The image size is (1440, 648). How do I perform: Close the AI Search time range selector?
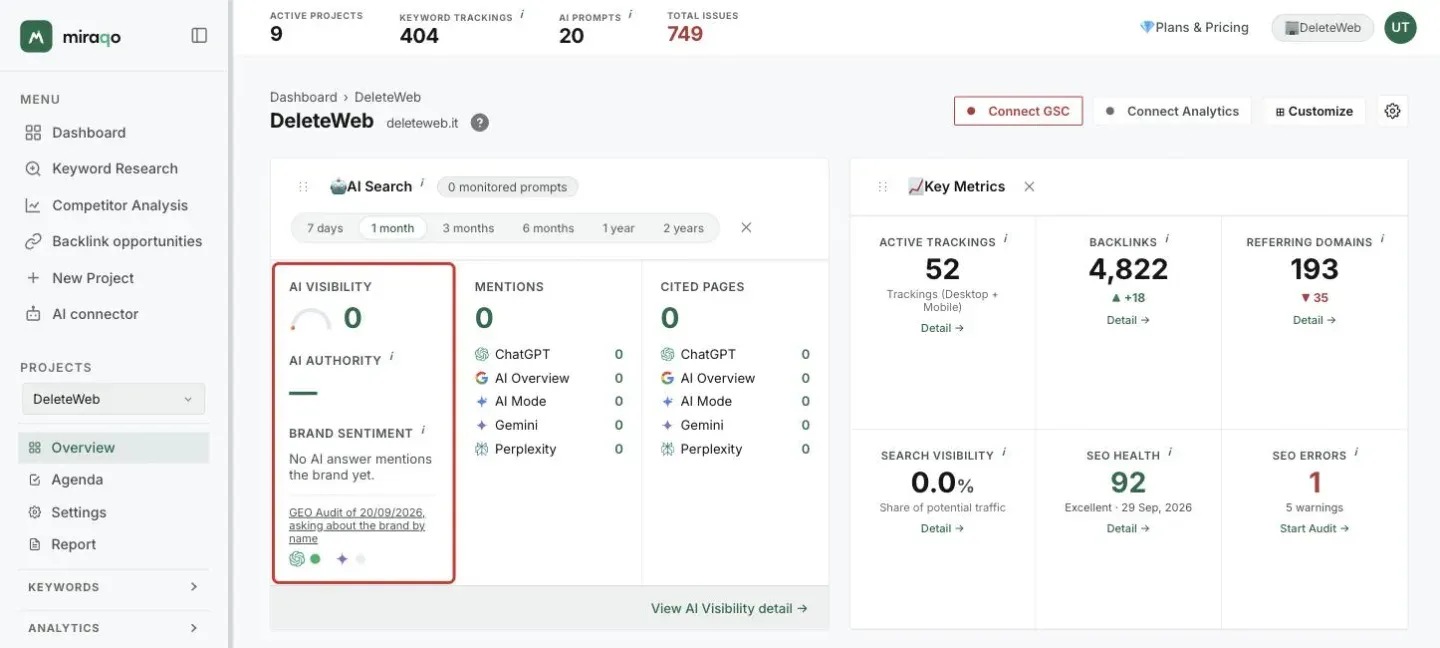click(746, 228)
